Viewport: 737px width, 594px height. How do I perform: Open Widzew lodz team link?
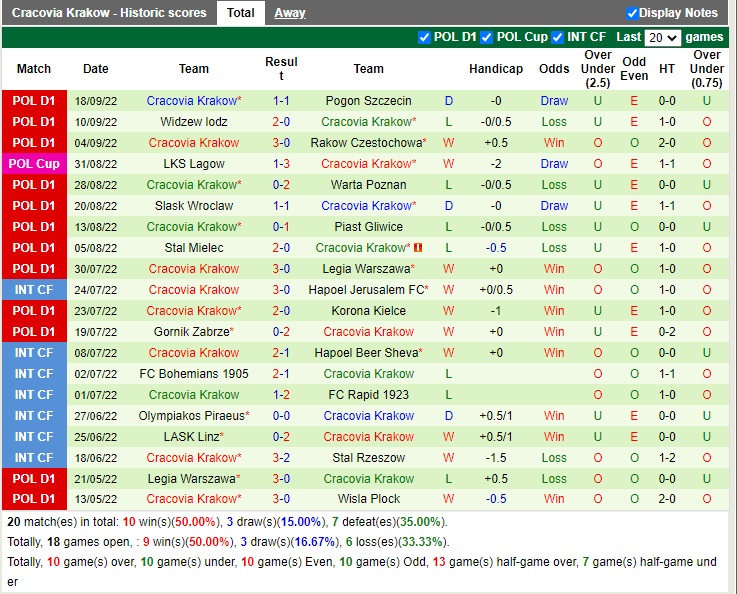point(194,122)
